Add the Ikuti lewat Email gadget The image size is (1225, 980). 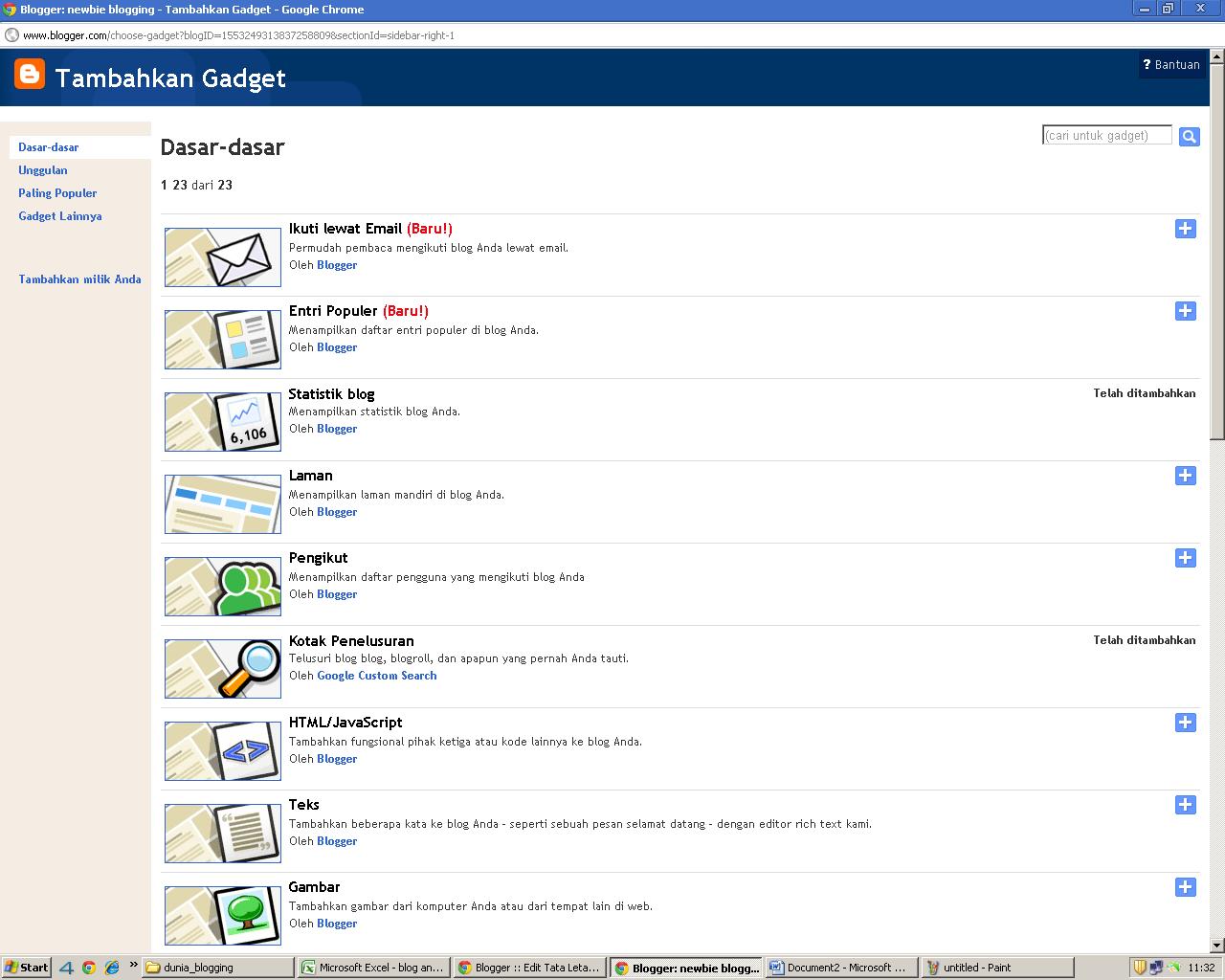point(1185,229)
